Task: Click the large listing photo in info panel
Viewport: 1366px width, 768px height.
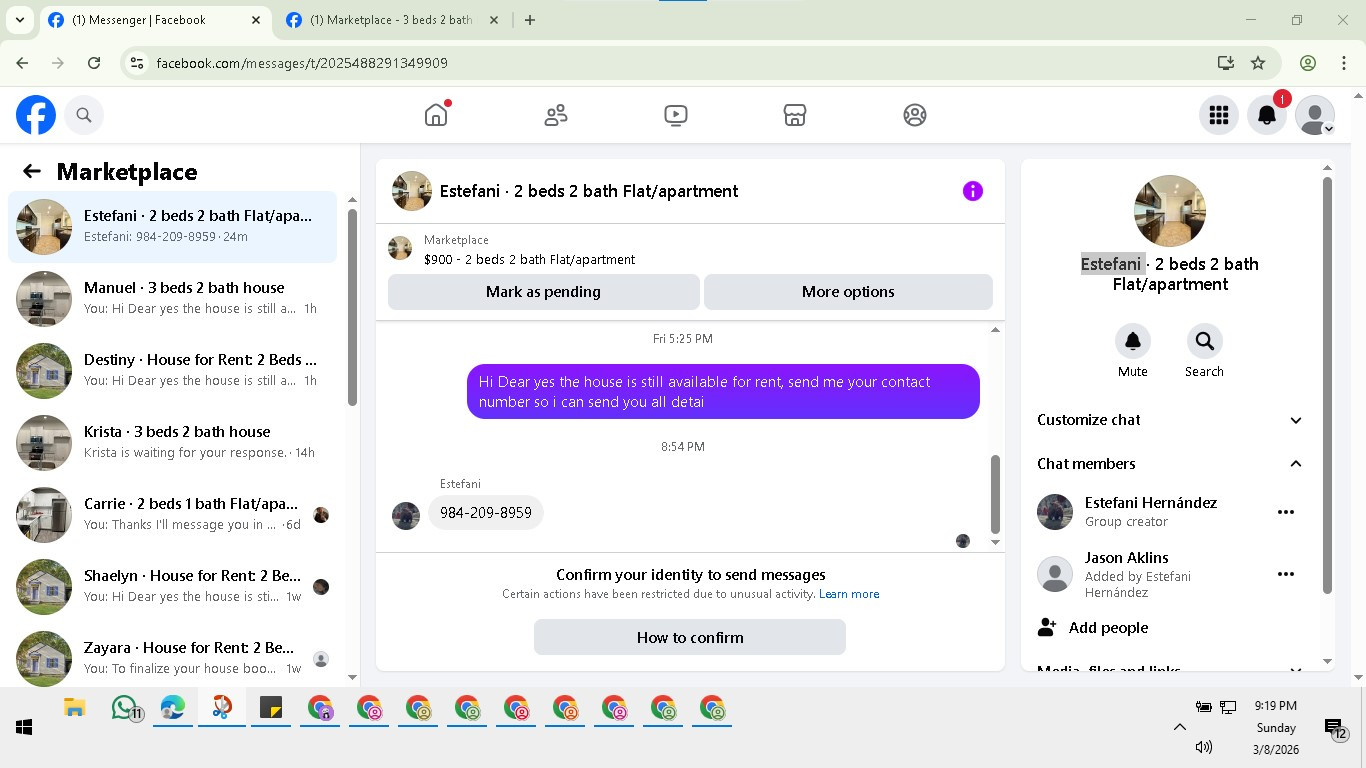Action: [x=1170, y=211]
